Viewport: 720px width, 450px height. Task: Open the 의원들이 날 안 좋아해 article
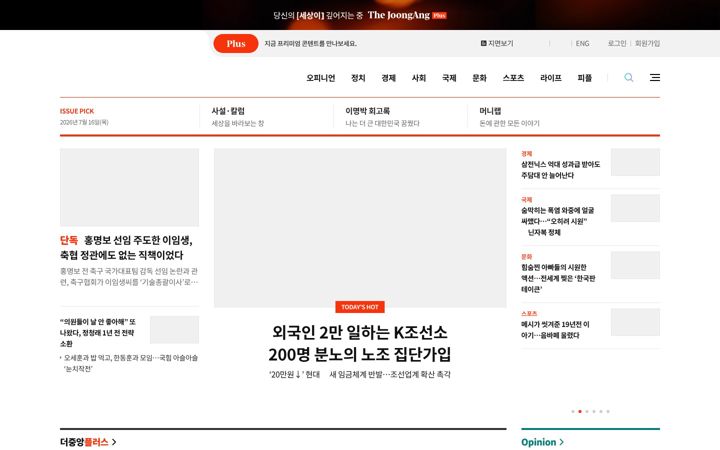[98, 332]
